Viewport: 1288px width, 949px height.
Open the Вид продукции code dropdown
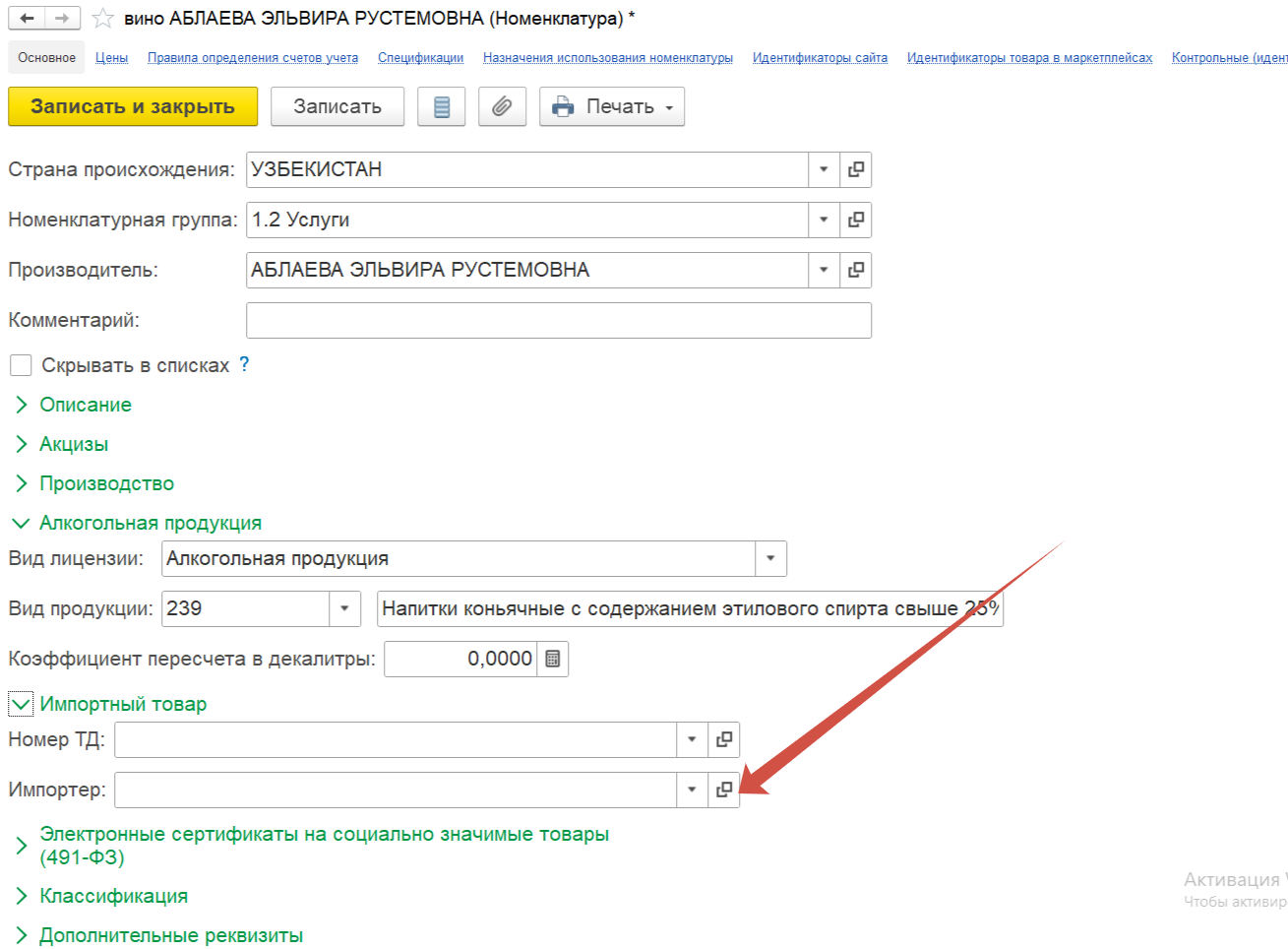point(344,609)
